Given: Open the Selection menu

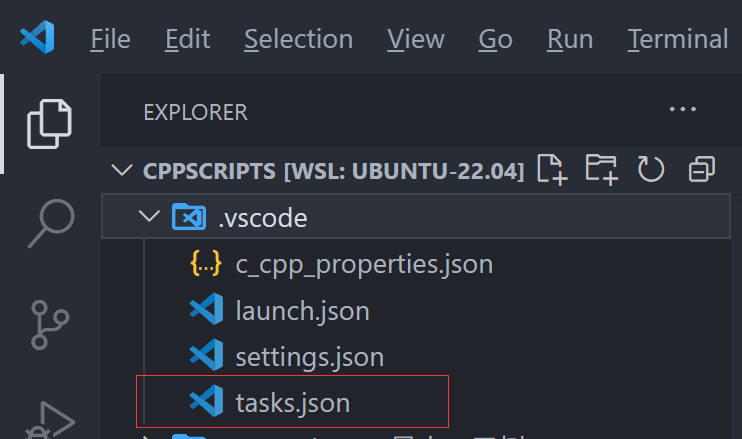Looking at the screenshot, I should 299,39.
